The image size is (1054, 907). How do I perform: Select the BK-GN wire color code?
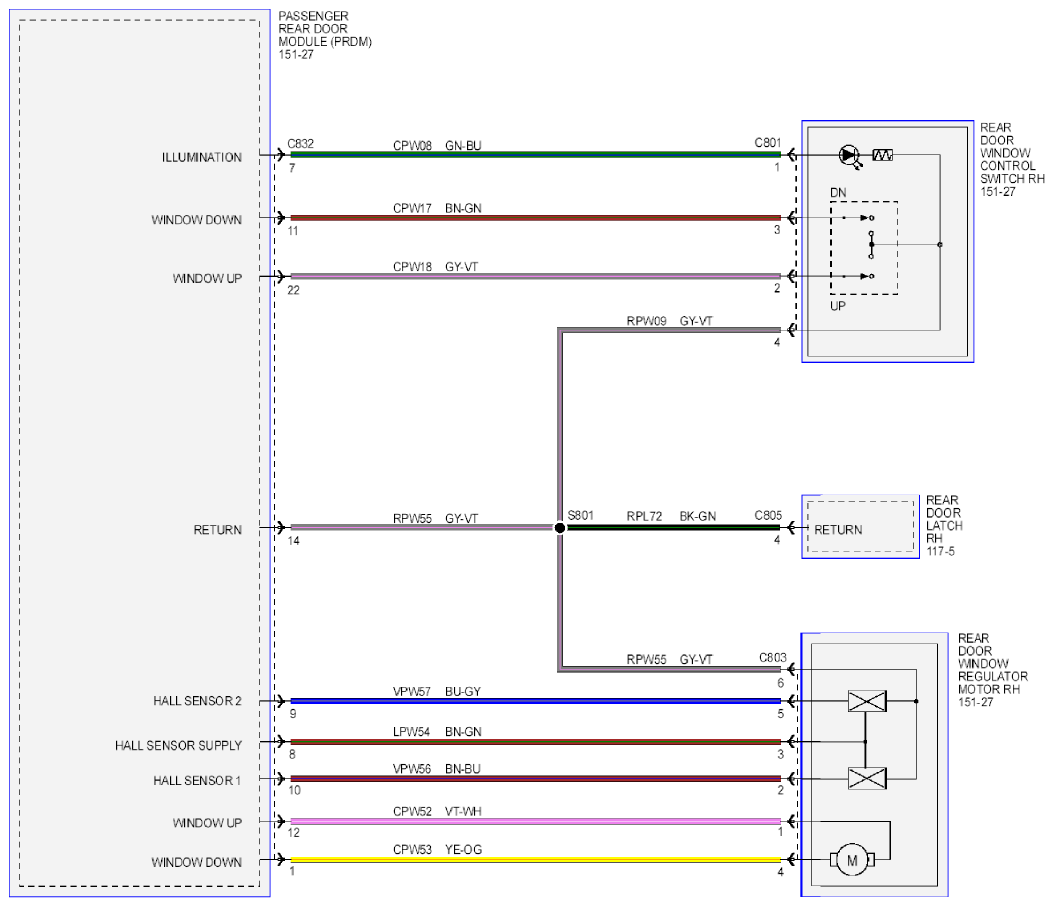pos(698,516)
